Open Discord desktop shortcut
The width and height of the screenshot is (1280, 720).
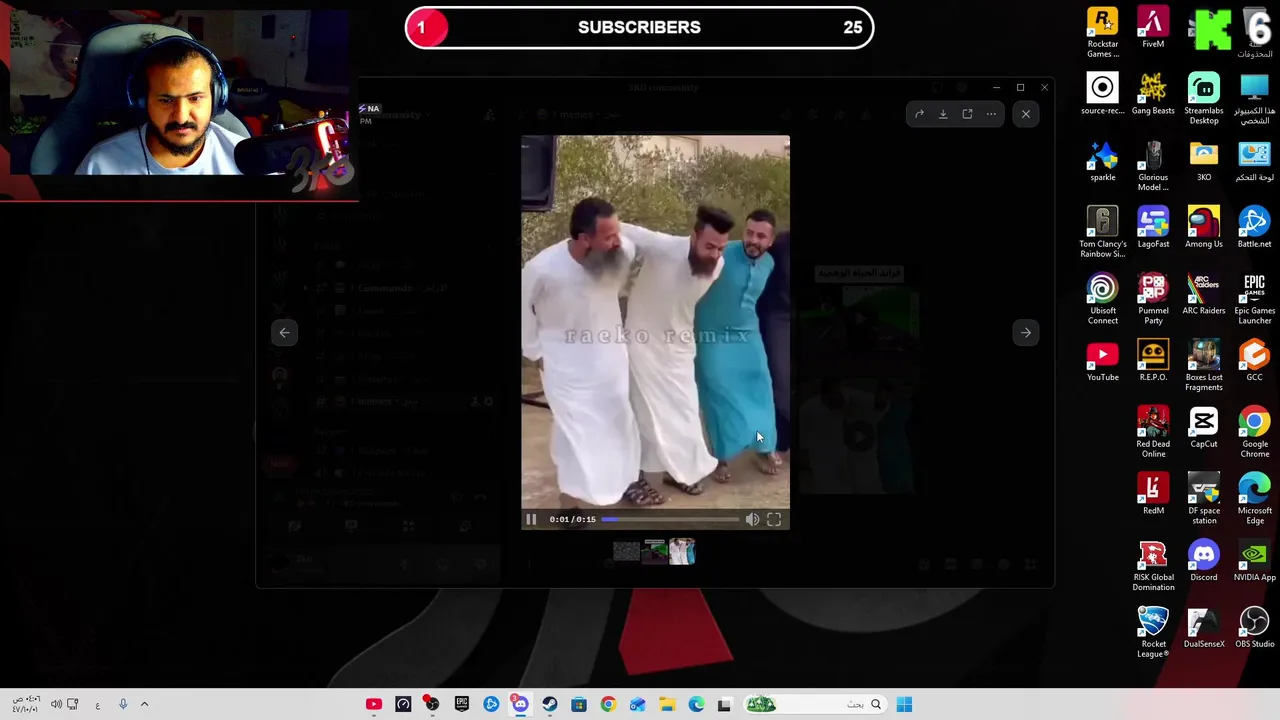pyautogui.click(x=1204, y=561)
